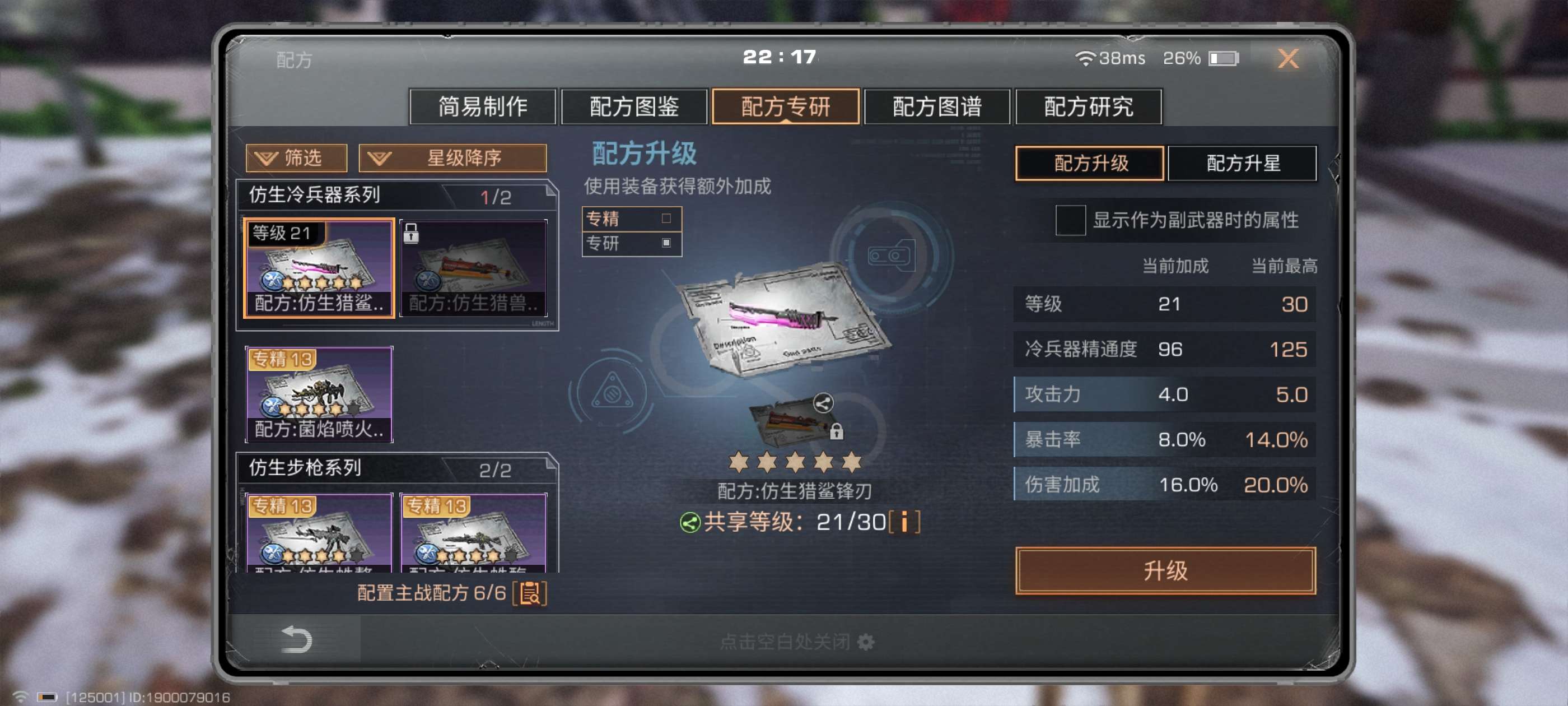Open the 筛选 filter dropdown

[x=296, y=159]
